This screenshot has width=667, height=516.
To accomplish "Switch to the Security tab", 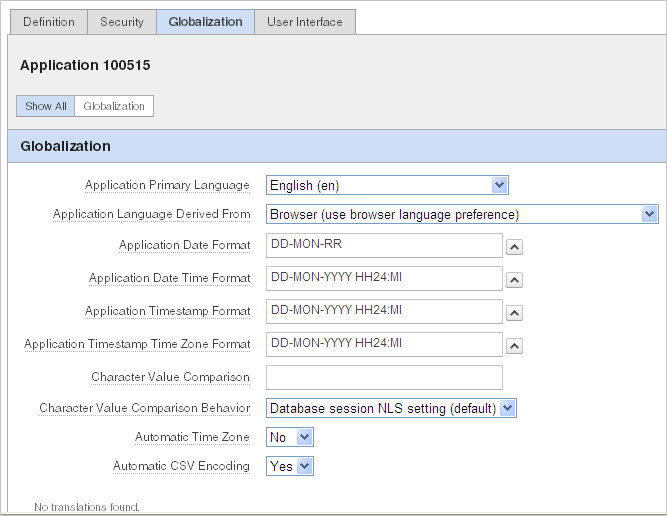I will click(122, 22).
